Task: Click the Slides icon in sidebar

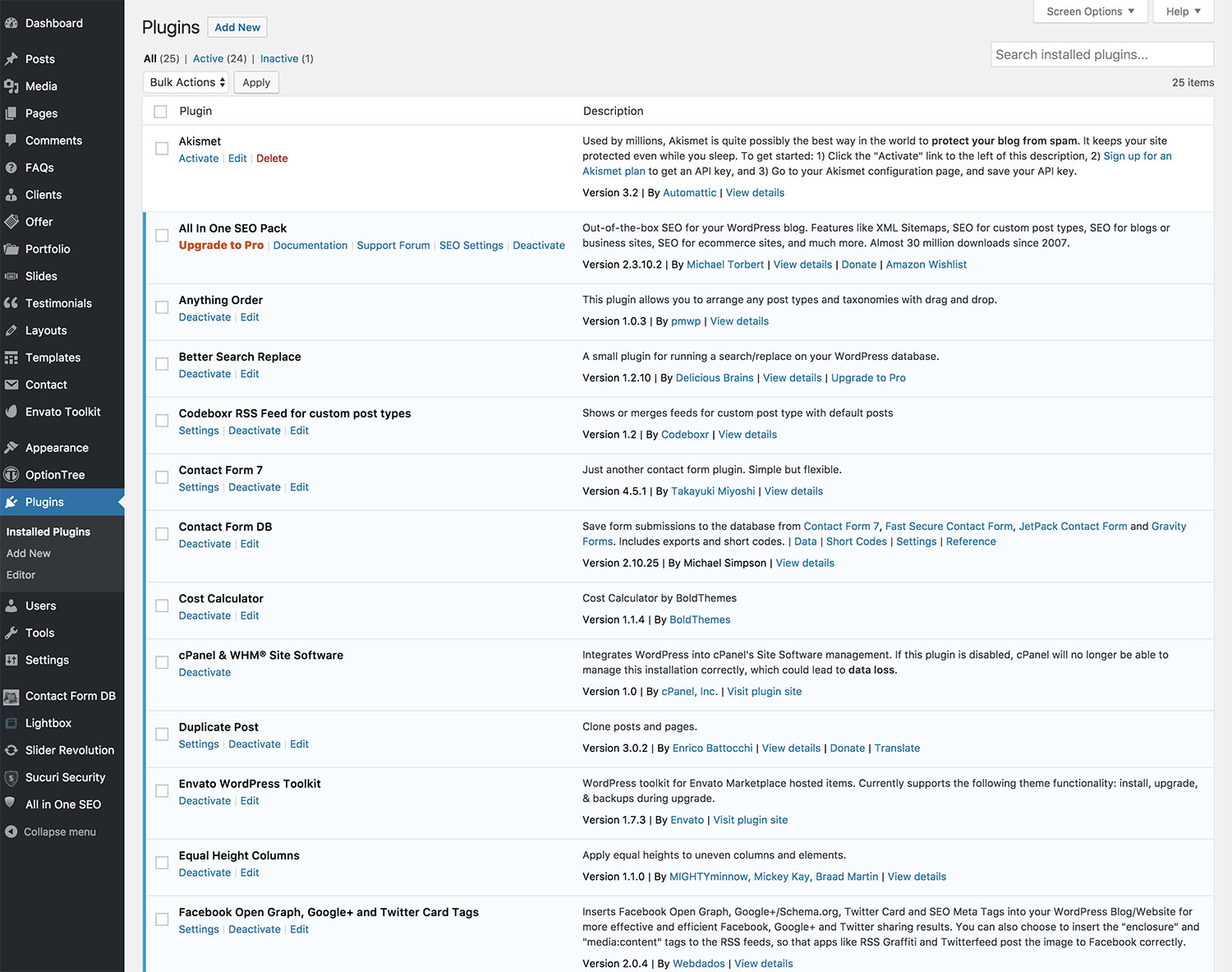Action: (x=11, y=276)
